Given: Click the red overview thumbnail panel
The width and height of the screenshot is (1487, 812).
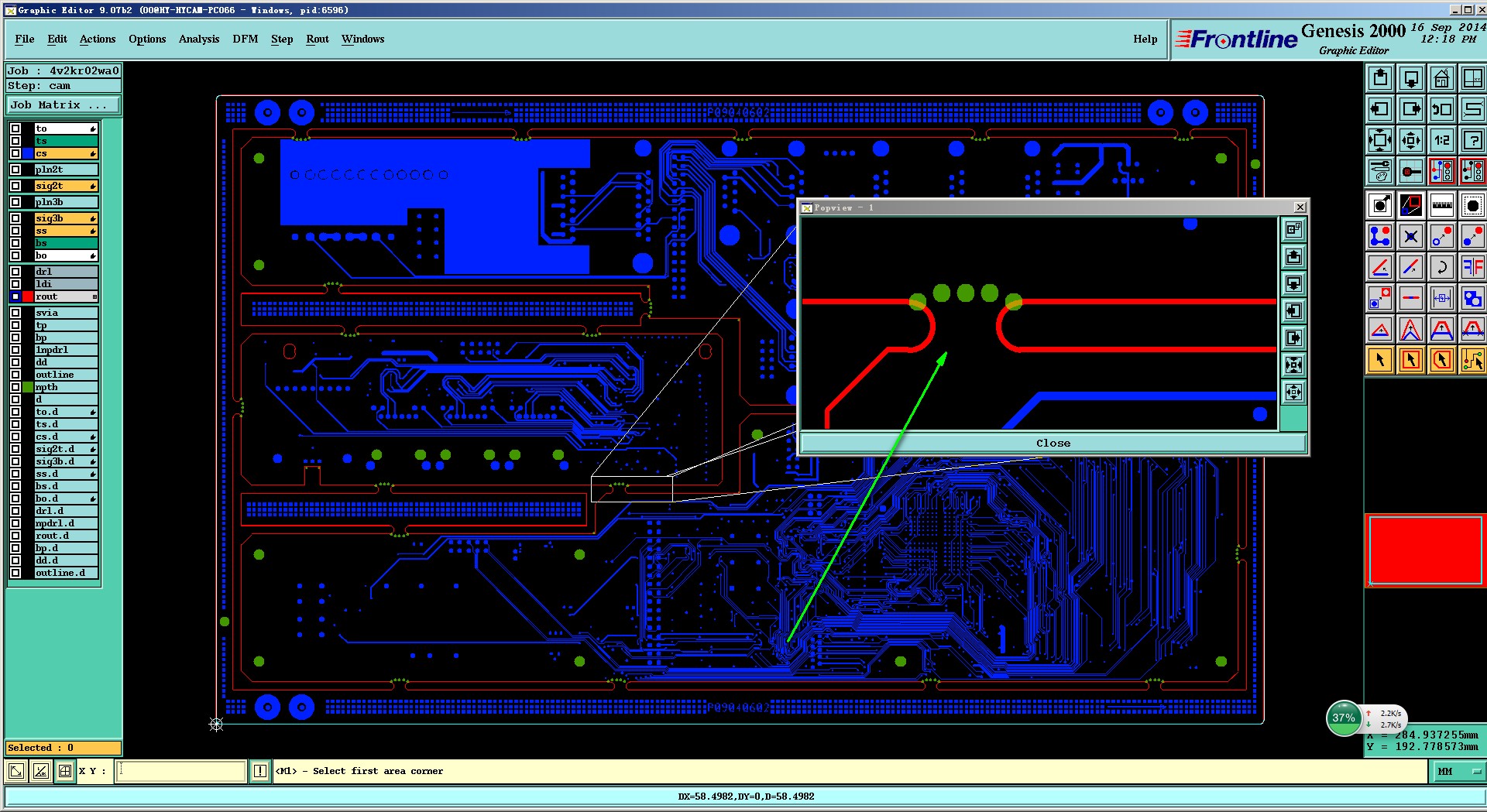Looking at the screenshot, I should (x=1425, y=550).
